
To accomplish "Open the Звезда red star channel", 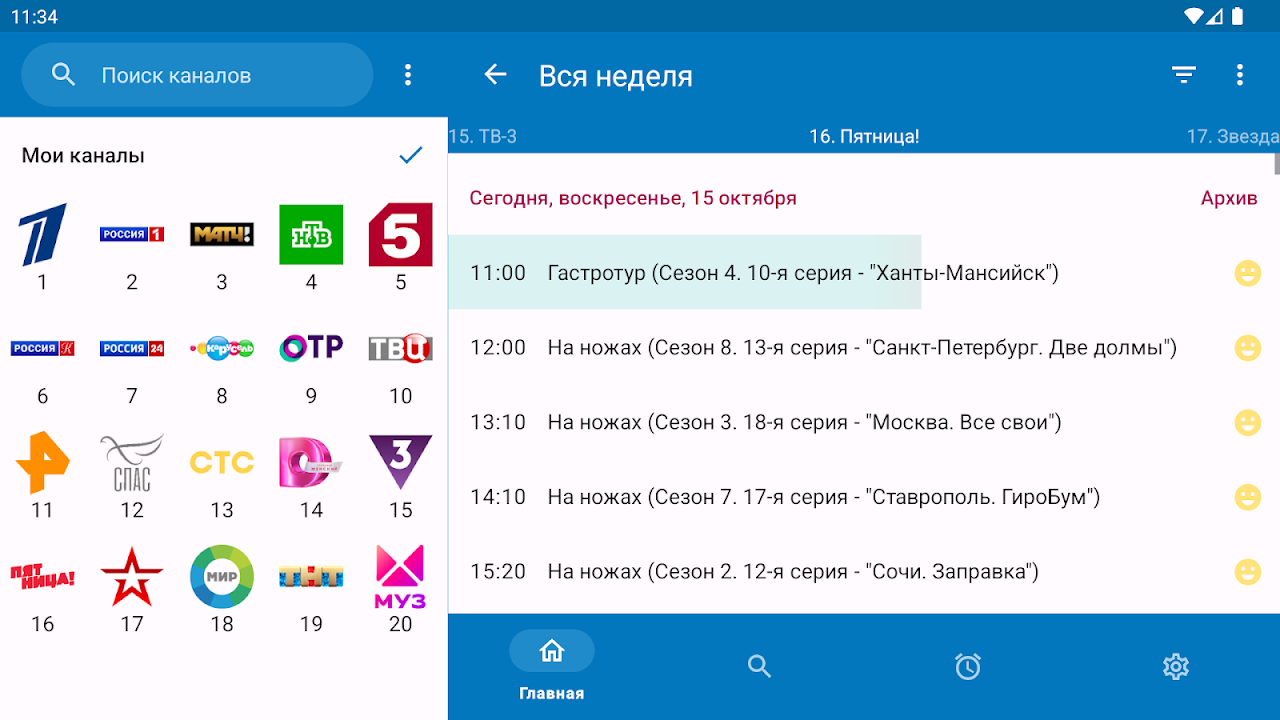I will click(x=132, y=577).
